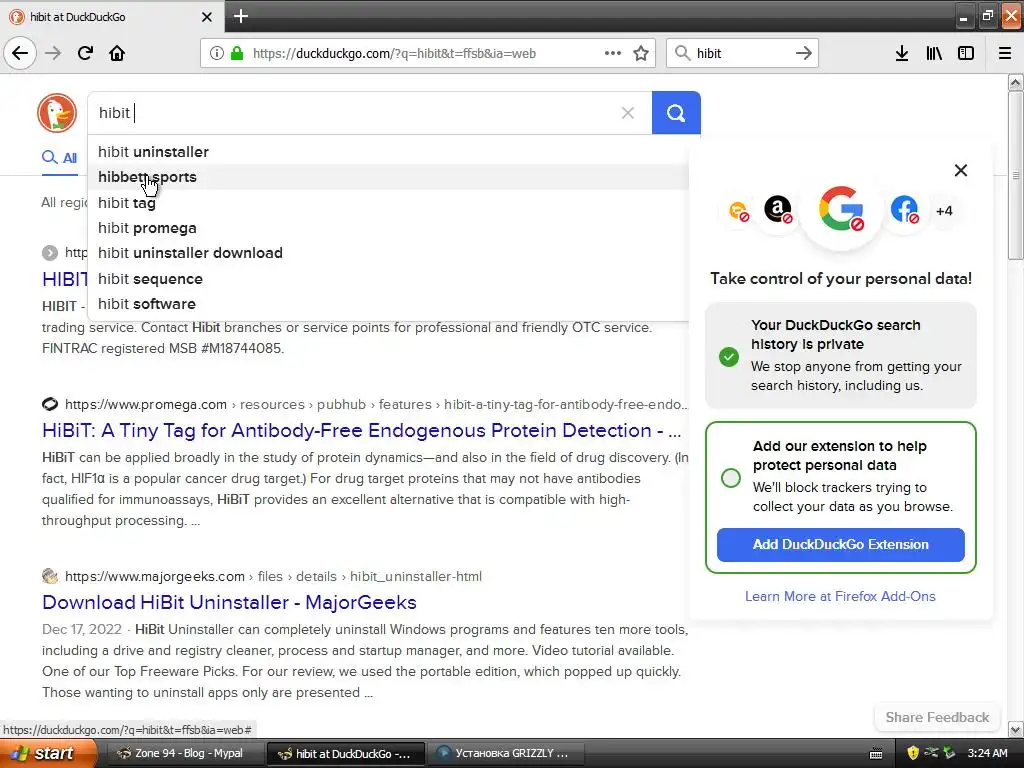Click the +4 more trackers badge

944,211
